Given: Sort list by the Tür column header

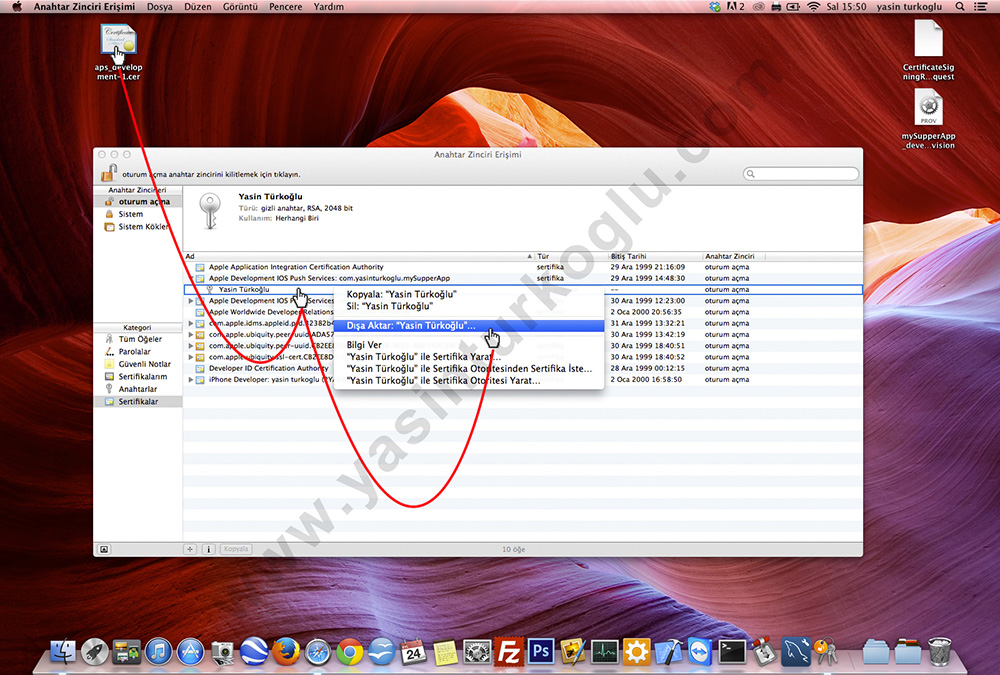Looking at the screenshot, I should (x=571, y=256).
